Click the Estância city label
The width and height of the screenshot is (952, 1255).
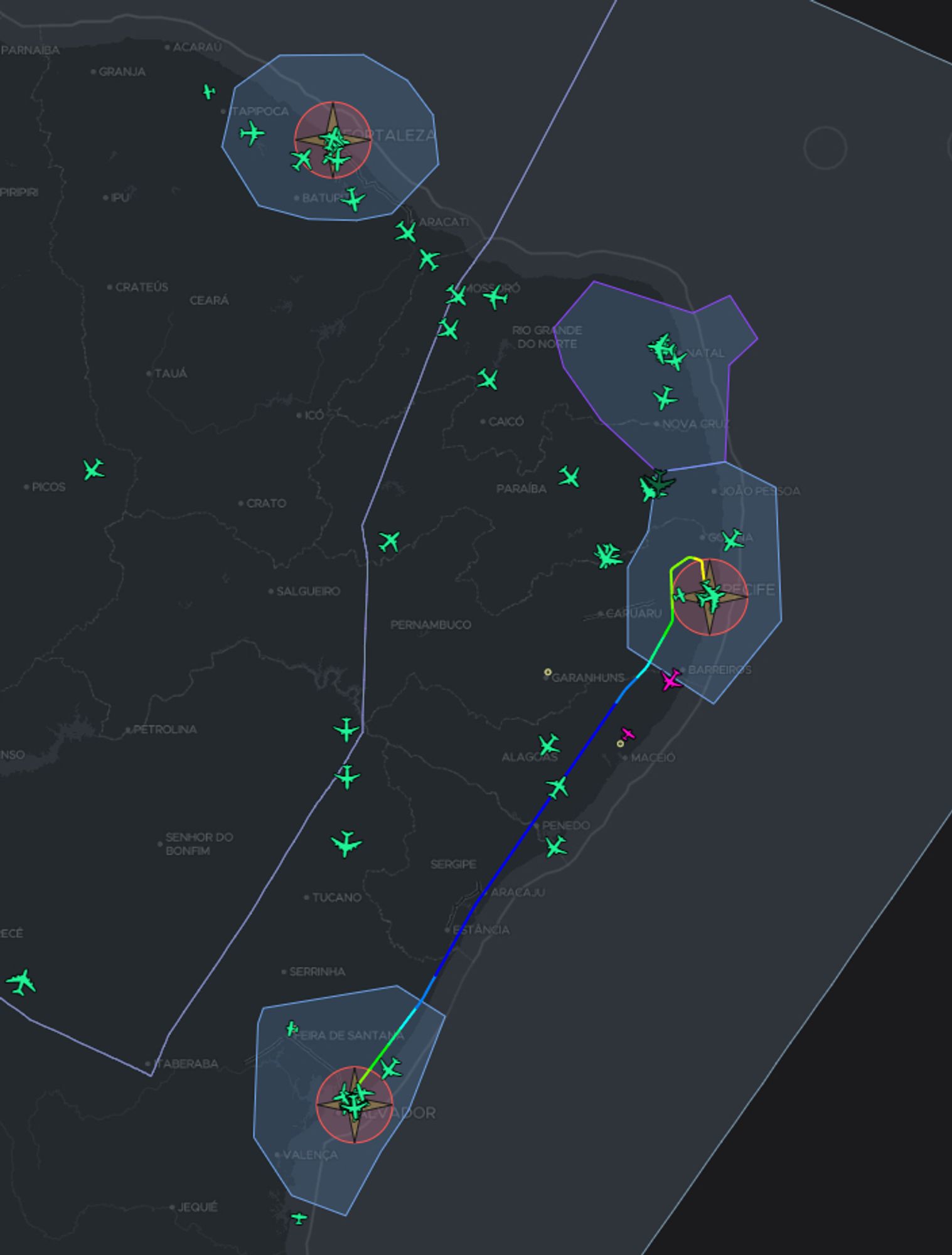pyautogui.click(x=481, y=929)
